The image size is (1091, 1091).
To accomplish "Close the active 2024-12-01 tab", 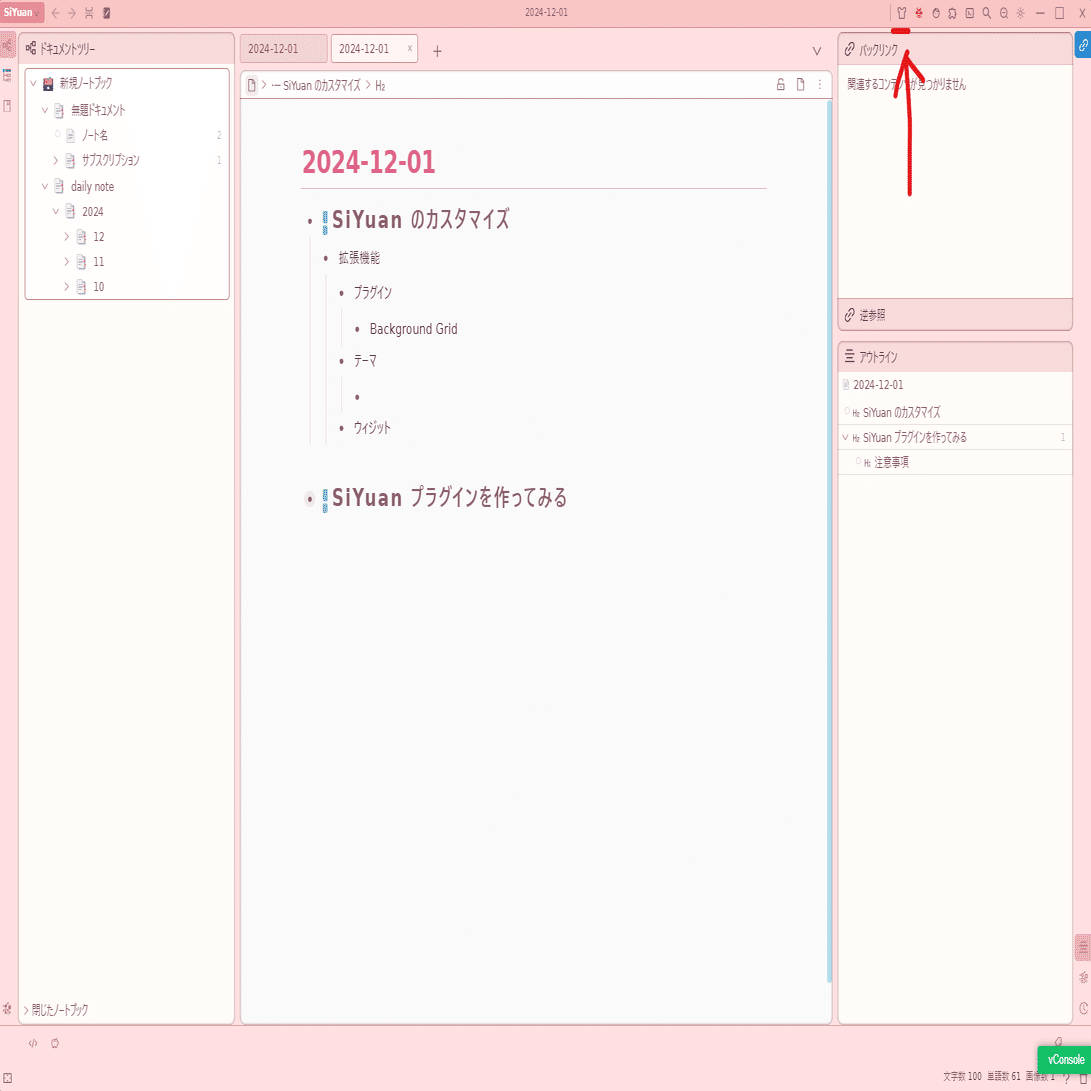I will coord(410,48).
